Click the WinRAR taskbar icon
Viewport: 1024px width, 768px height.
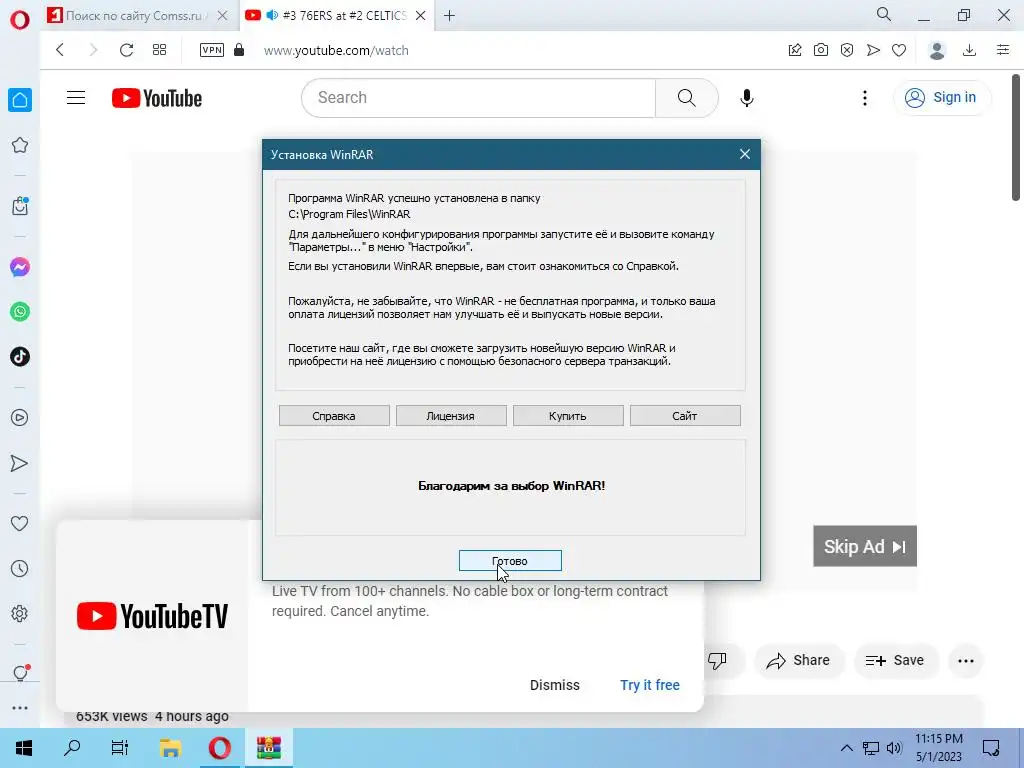pyautogui.click(x=268, y=748)
